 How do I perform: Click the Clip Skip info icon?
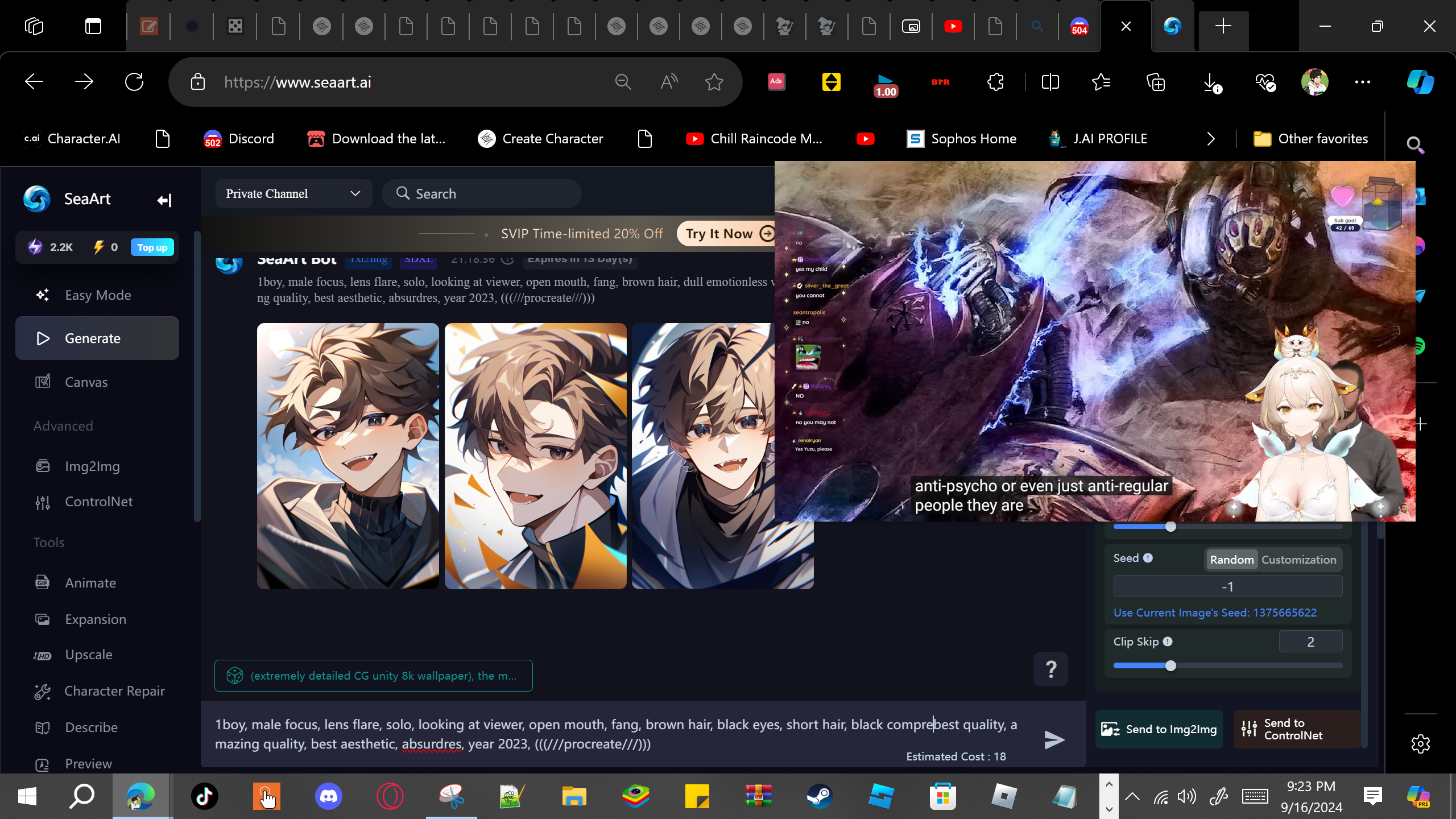tap(1168, 642)
